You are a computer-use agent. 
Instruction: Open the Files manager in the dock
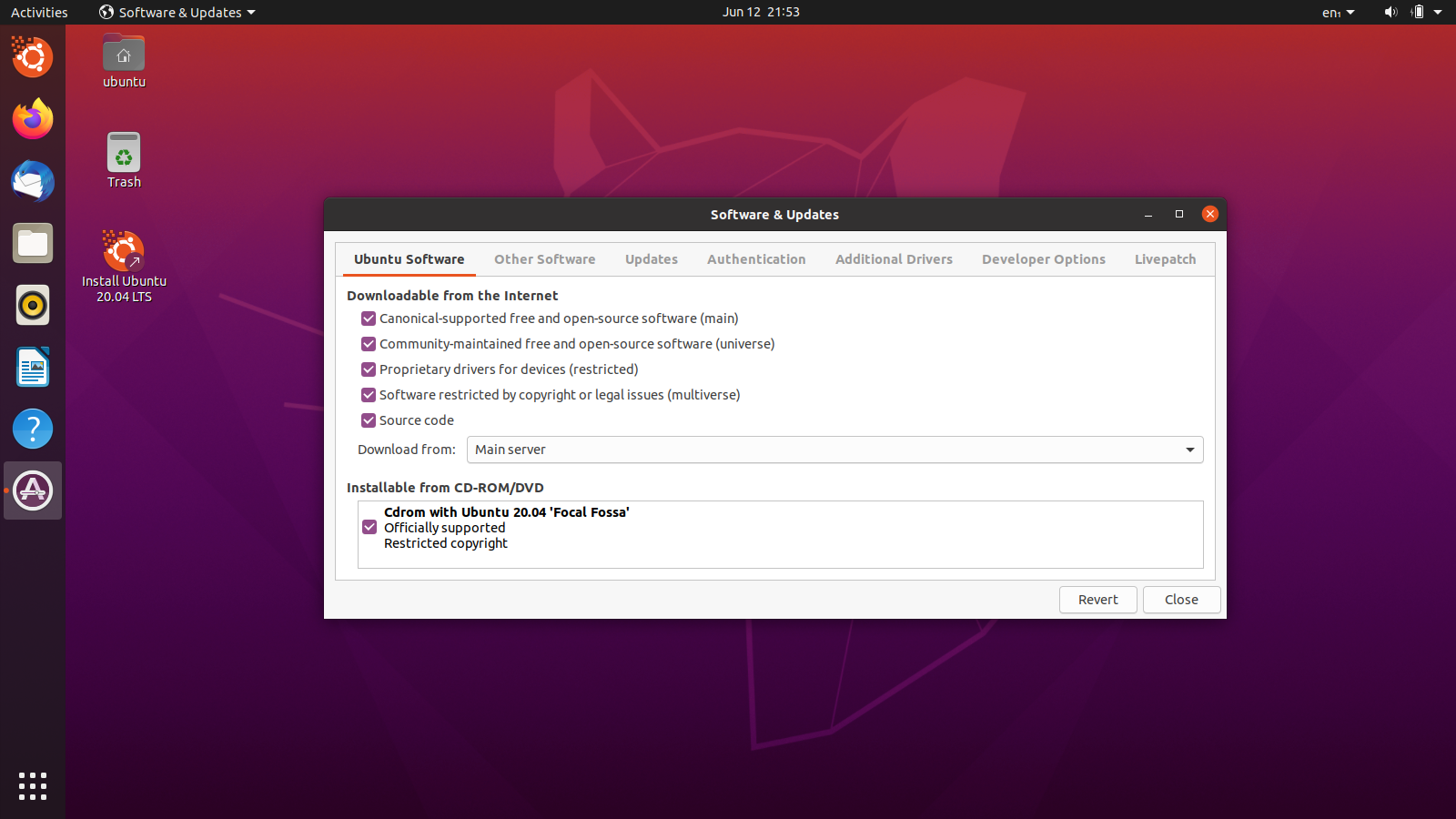(33, 243)
